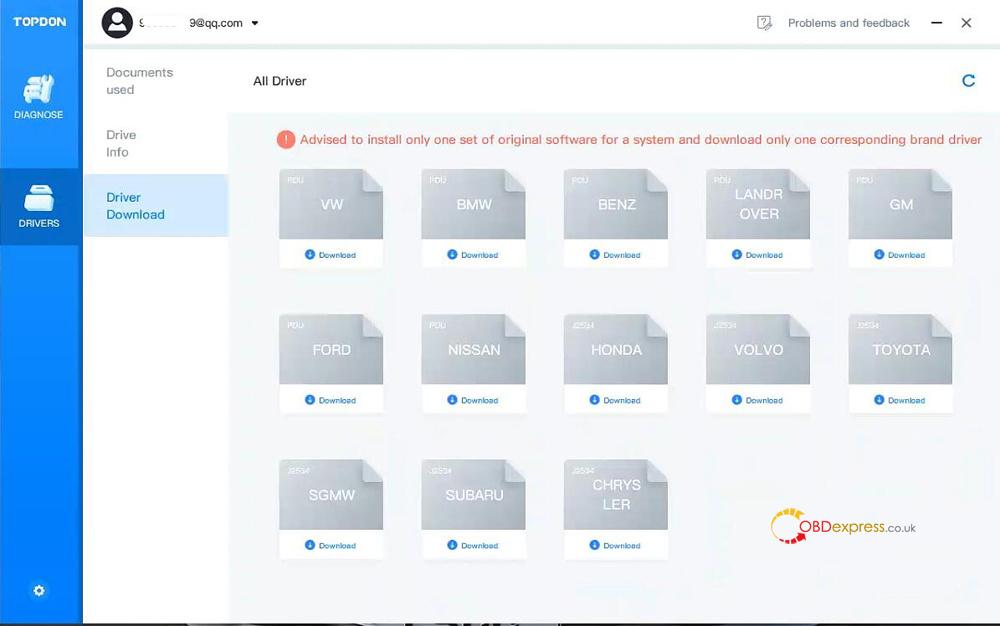Click the LANDROVER driver file icon
1000x626 pixels.
[758, 204]
